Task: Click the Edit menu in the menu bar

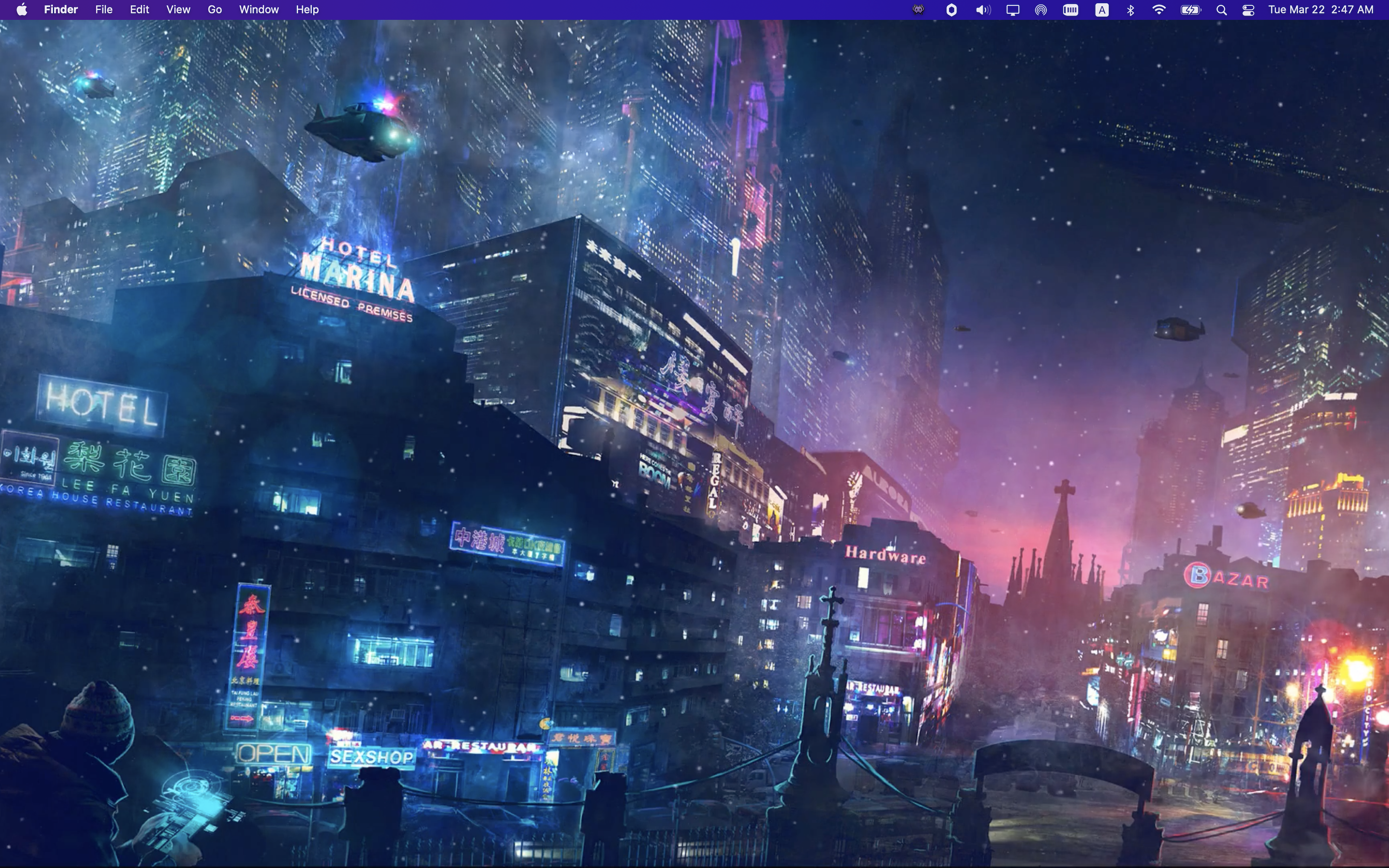Action: [139, 9]
